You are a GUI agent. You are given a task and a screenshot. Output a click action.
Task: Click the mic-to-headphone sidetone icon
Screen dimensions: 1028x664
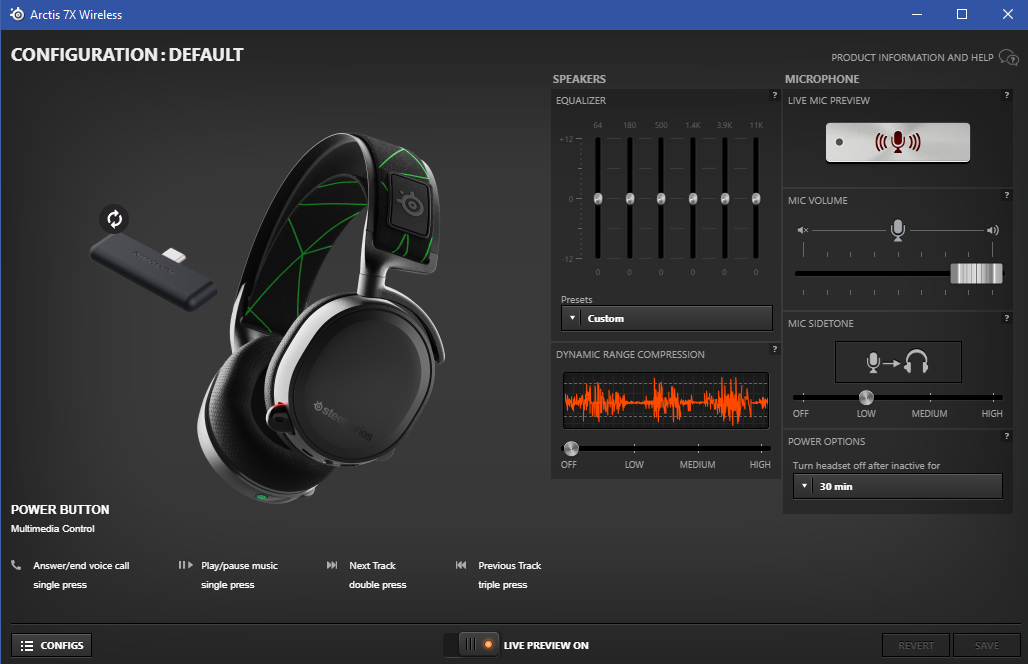897,361
